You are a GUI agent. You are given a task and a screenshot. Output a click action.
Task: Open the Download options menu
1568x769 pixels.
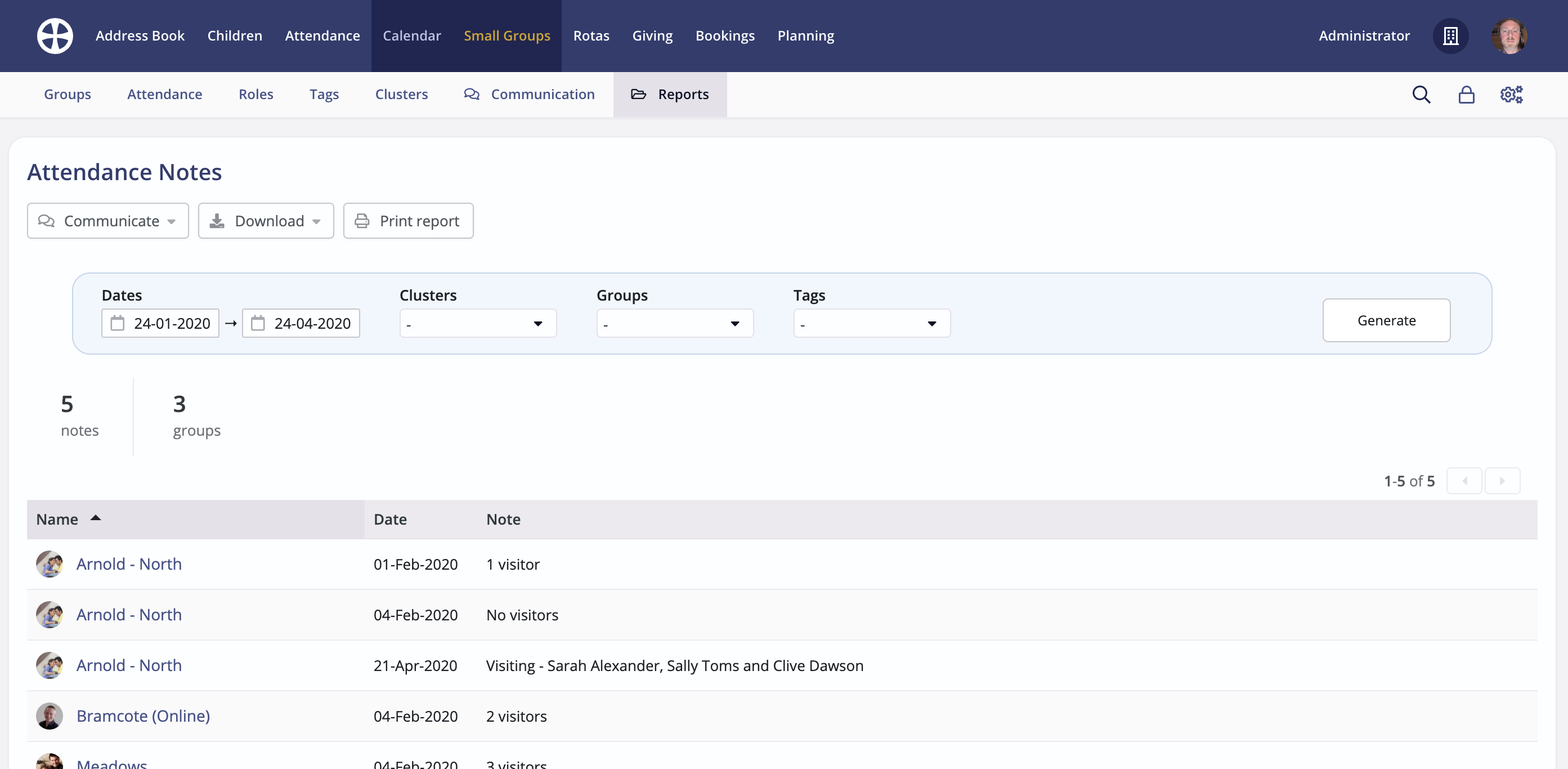pos(266,221)
